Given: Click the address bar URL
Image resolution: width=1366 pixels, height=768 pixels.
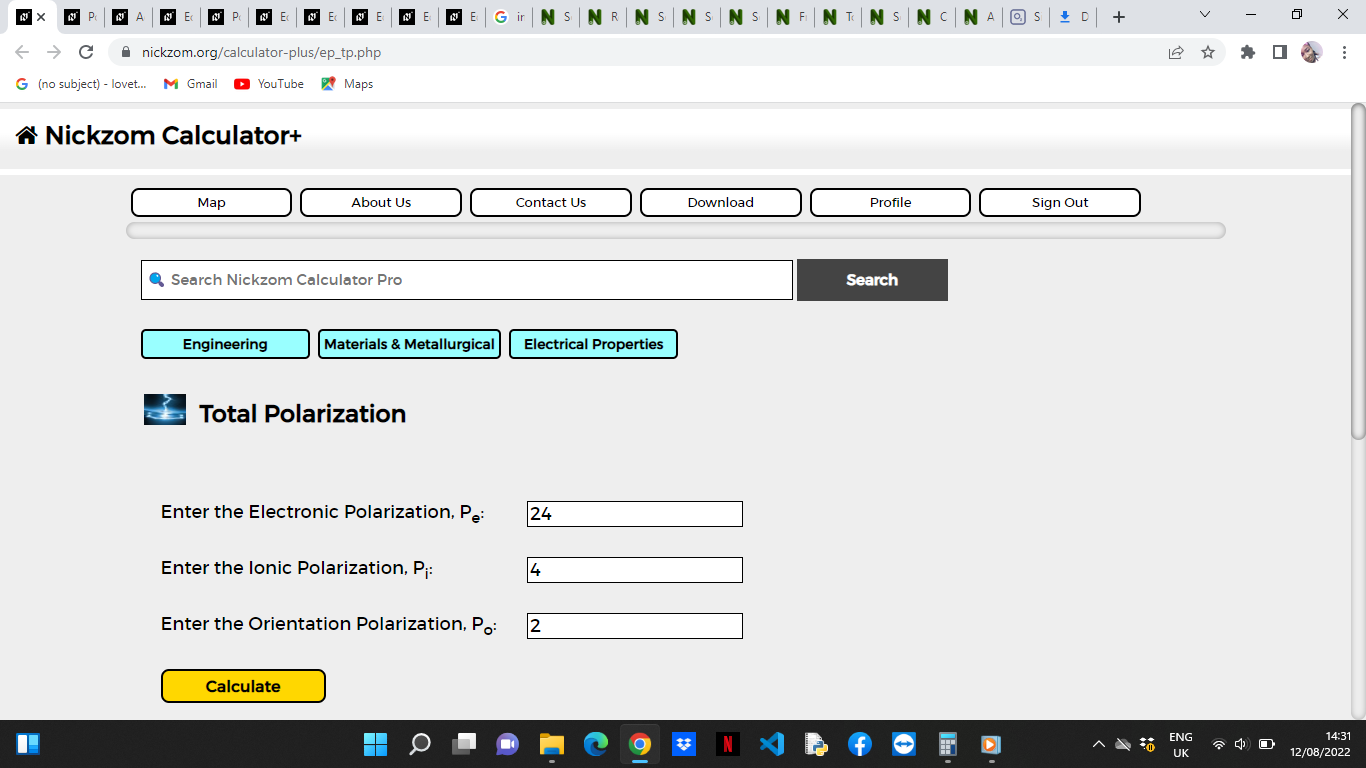Looking at the screenshot, I should tap(261, 52).
